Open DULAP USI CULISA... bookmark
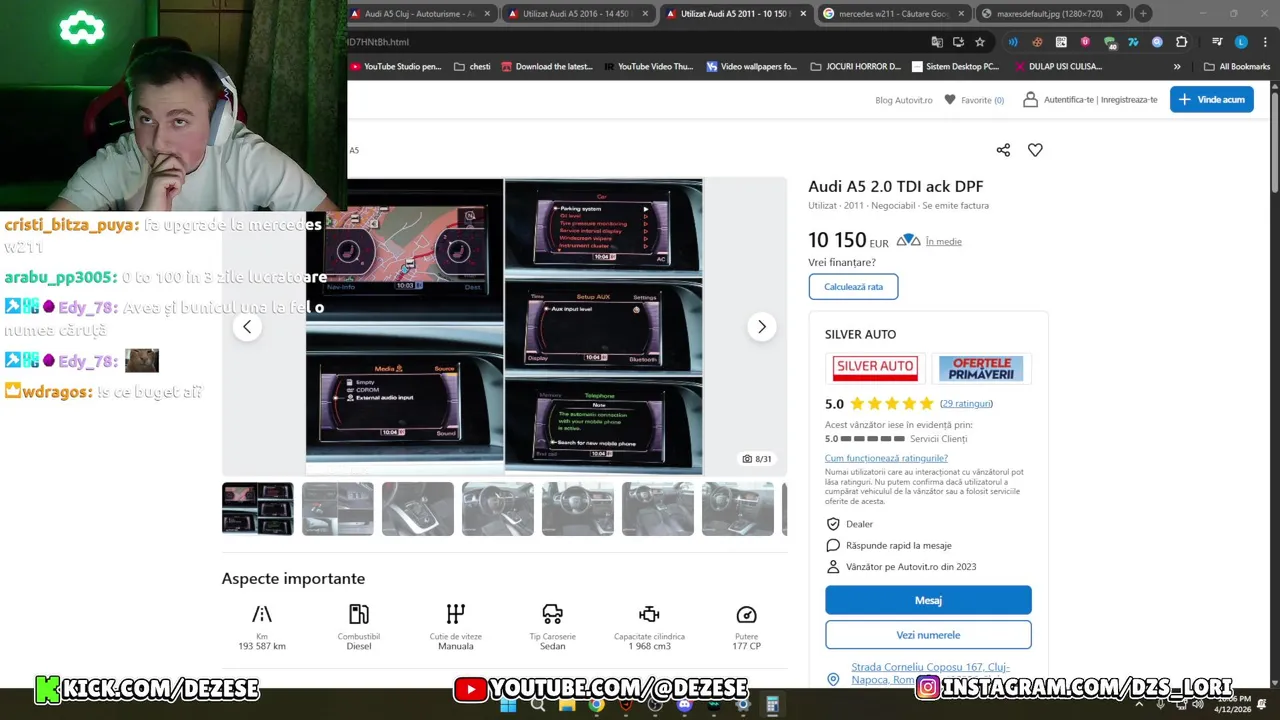The width and height of the screenshot is (1280, 720). tap(1058, 67)
